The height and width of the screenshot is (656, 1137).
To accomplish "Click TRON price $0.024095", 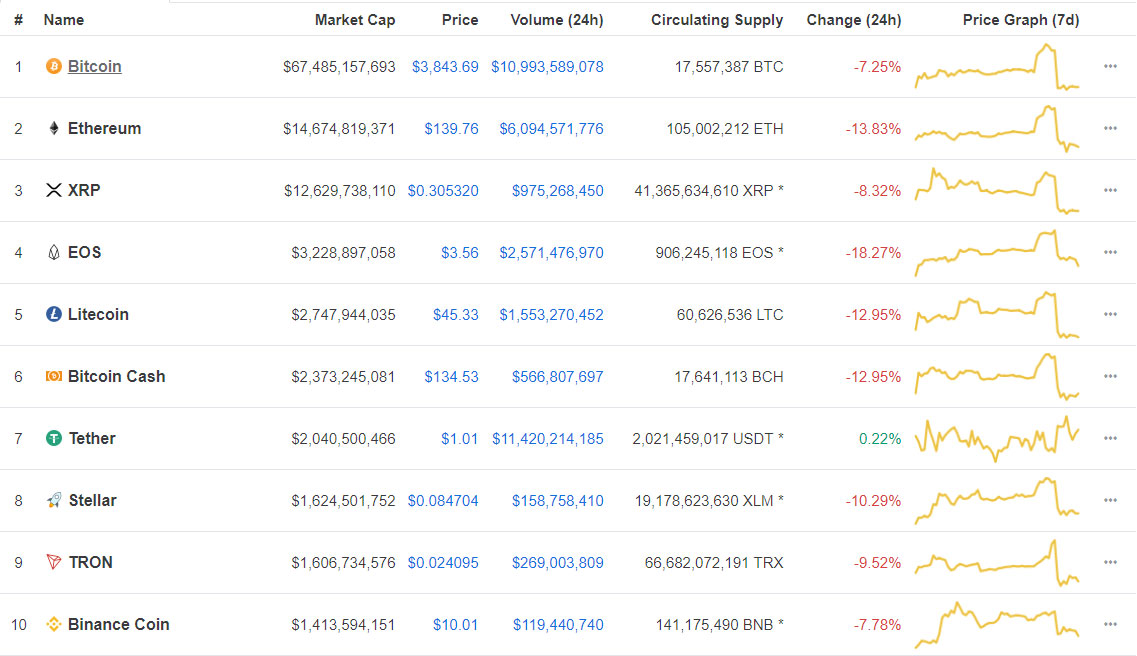I will (443, 562).
